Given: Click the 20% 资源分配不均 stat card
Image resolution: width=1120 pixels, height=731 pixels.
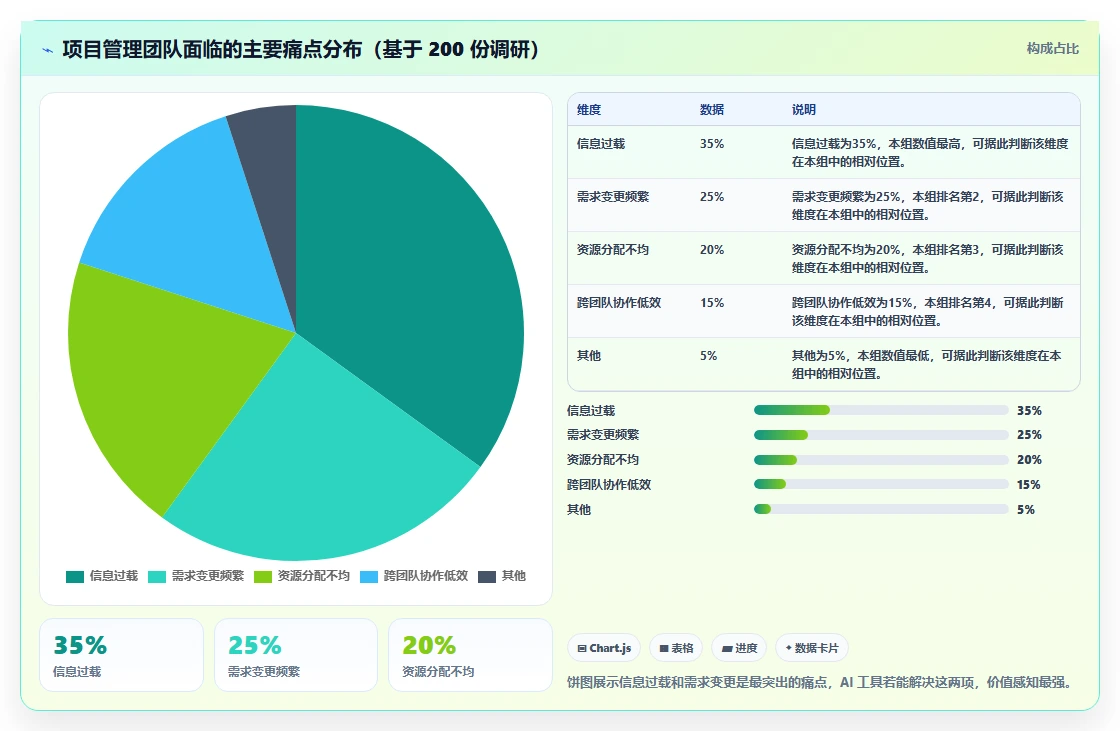Looking at the screenshot, I should pos(470,655).
